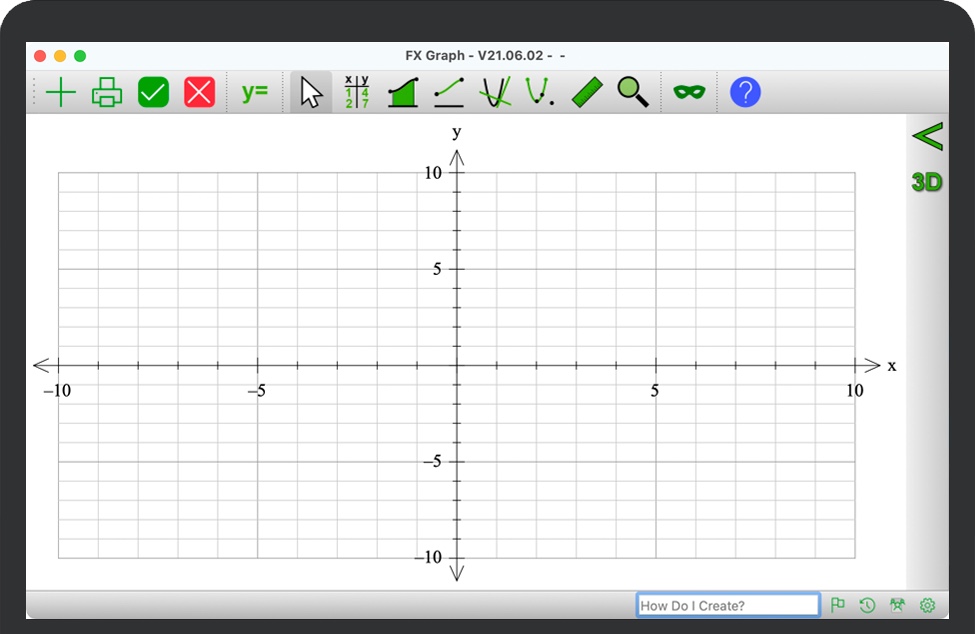Pick the green ruler tool
975x634 pixels.
point(587,93)
